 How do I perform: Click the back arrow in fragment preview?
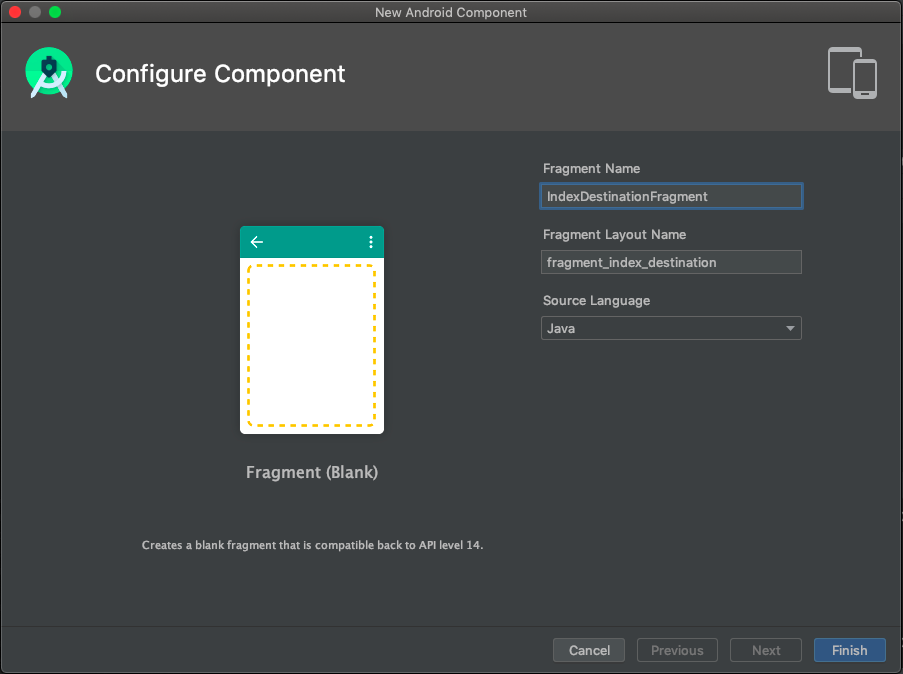tap(257, 242)
